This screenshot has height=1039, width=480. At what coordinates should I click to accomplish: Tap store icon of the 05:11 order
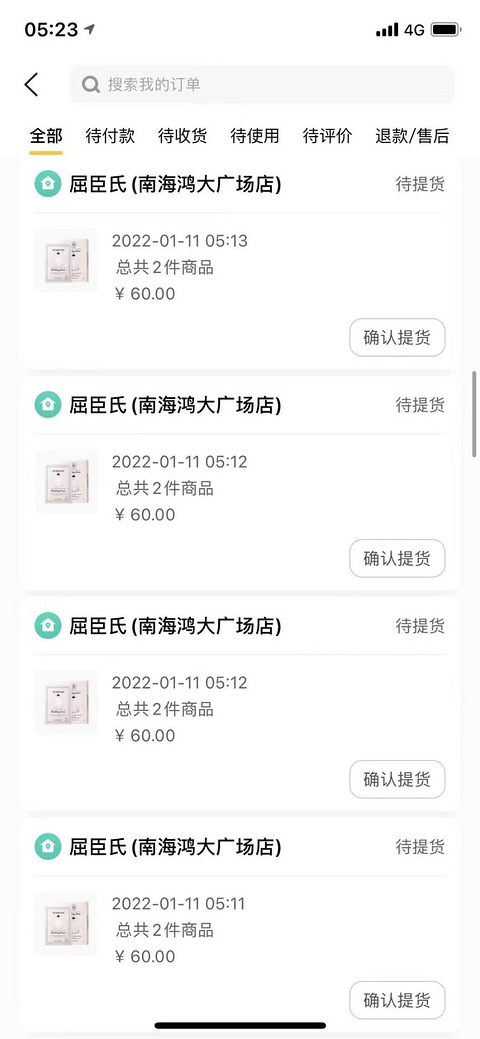(48, 846)
